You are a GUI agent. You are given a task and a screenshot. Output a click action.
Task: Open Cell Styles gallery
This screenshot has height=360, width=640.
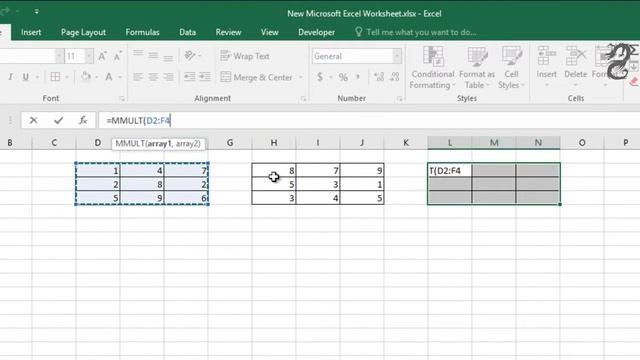click(511, 67)
